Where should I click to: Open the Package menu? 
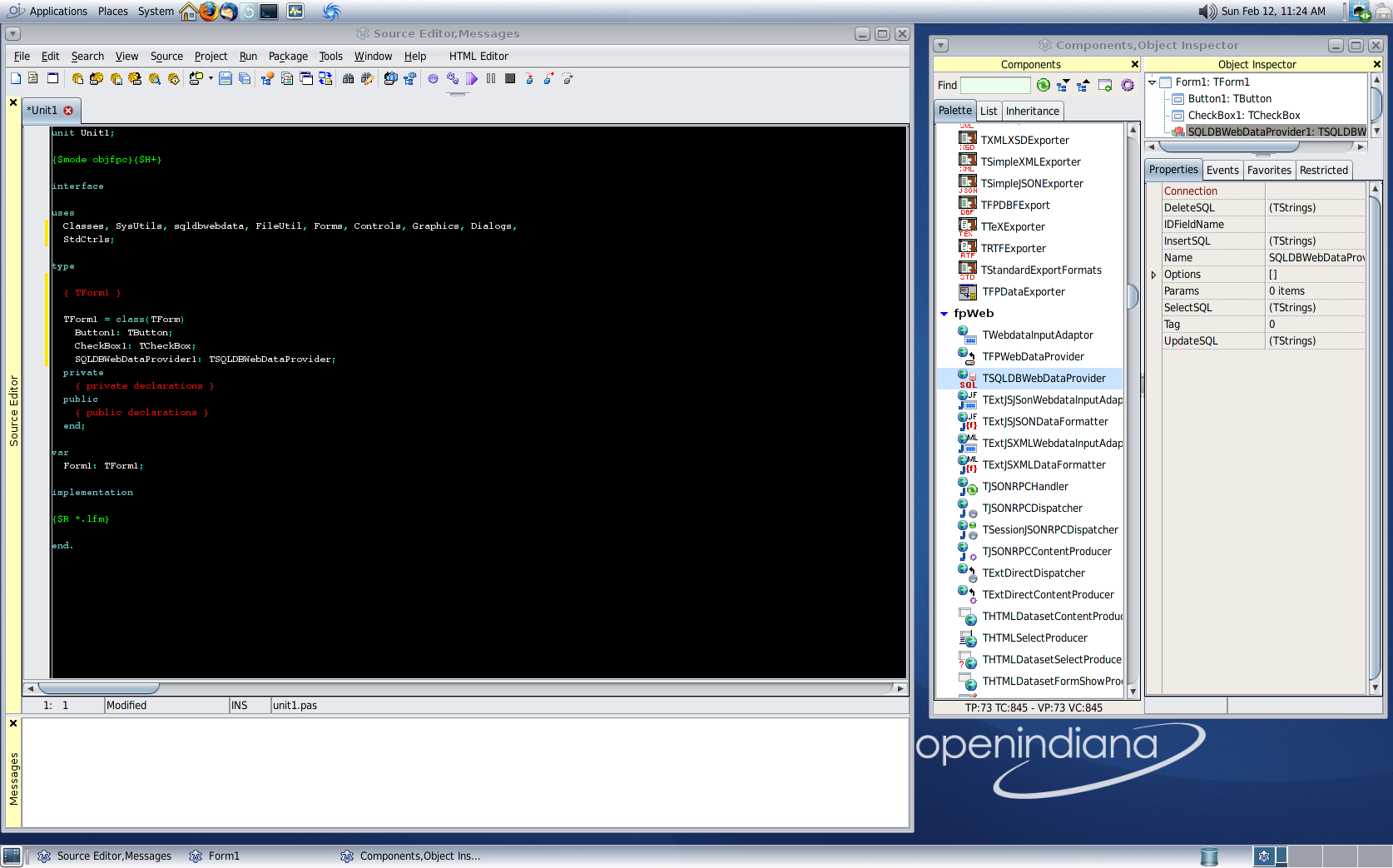click(288, 56)
